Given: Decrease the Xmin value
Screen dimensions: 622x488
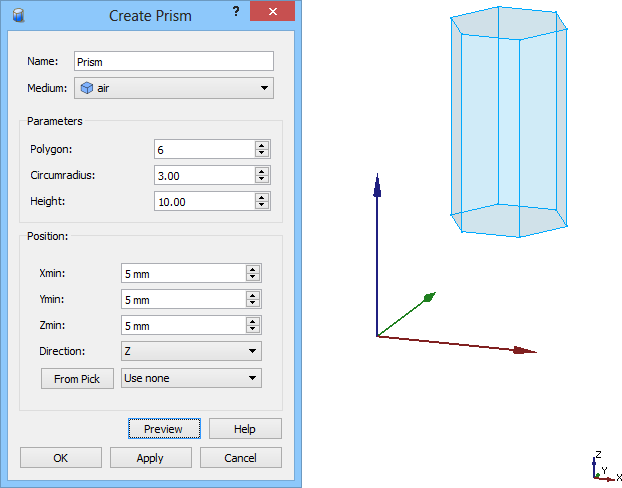Looking at the screenshot, I should point(253,277).
